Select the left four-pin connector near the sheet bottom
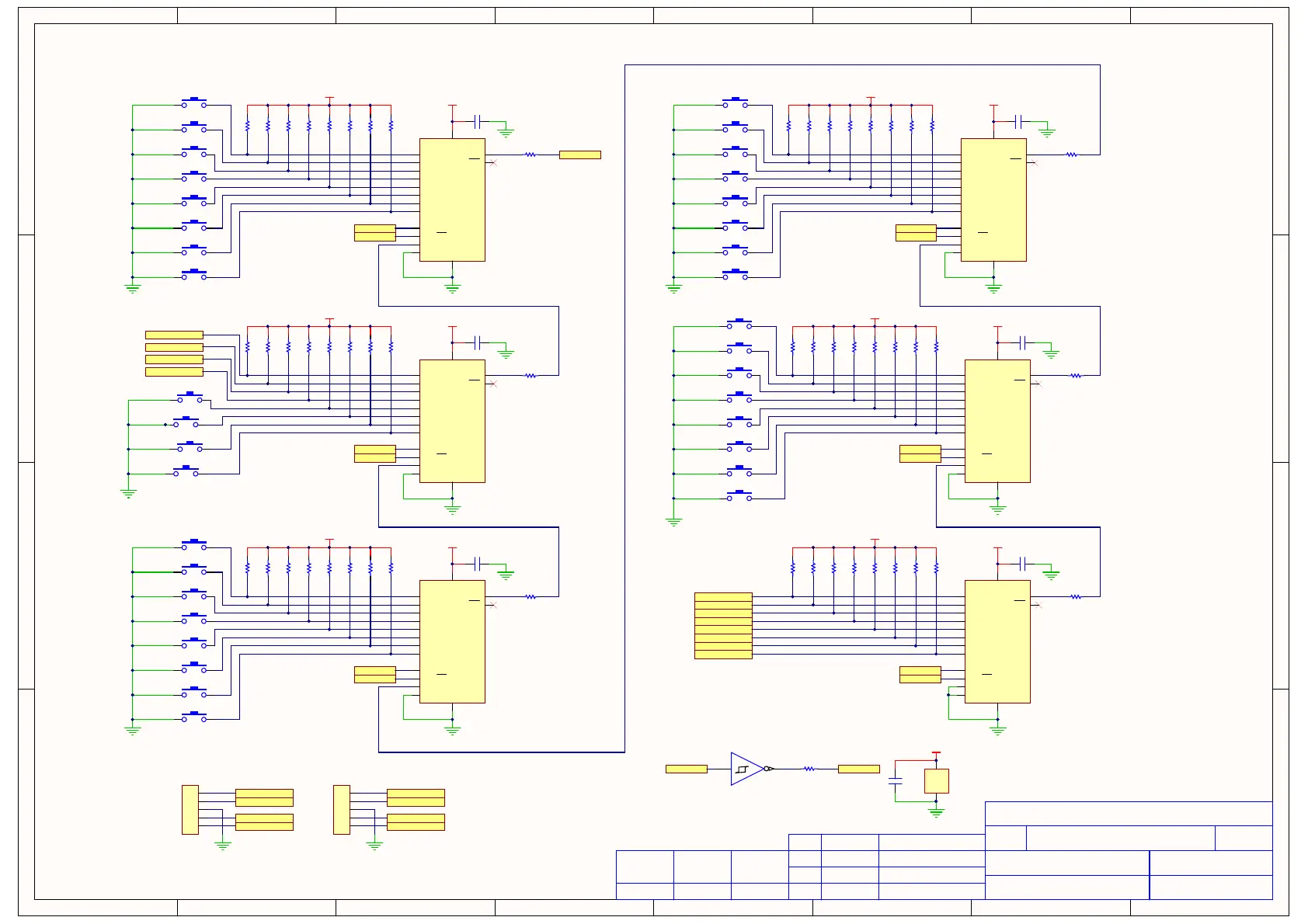Image resolution: width=1308 pixels, height=924 pixels. pyautogui.click(x=190, y=810)
